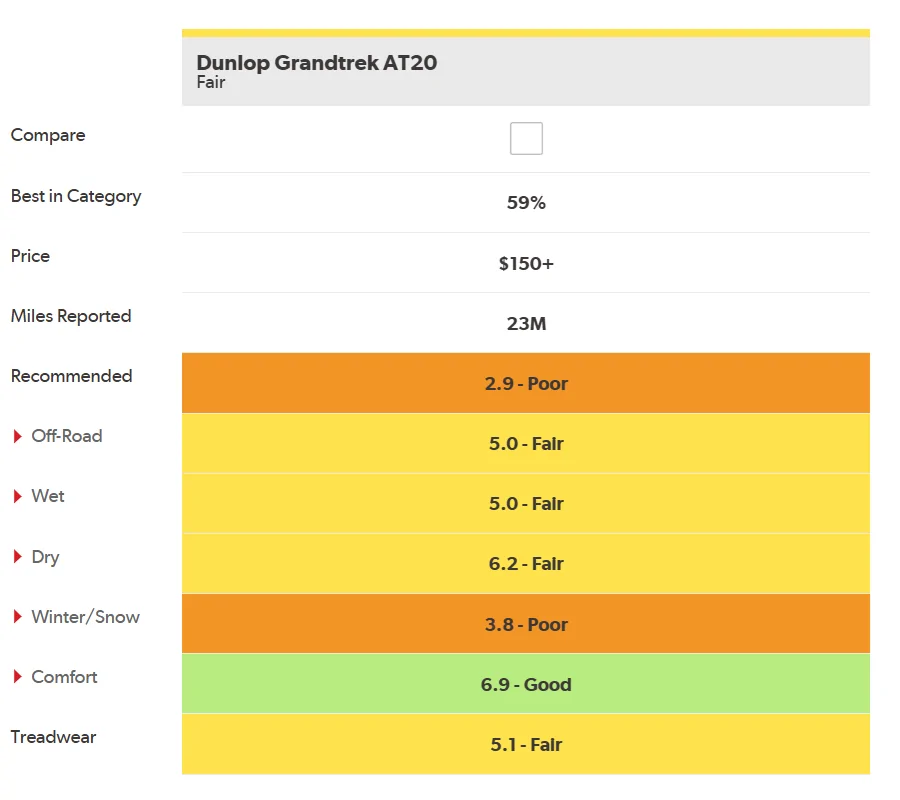The height and width of the screenshot is (800, 900).
Task: Click the Treadwear row label
Action: (54, 737)
